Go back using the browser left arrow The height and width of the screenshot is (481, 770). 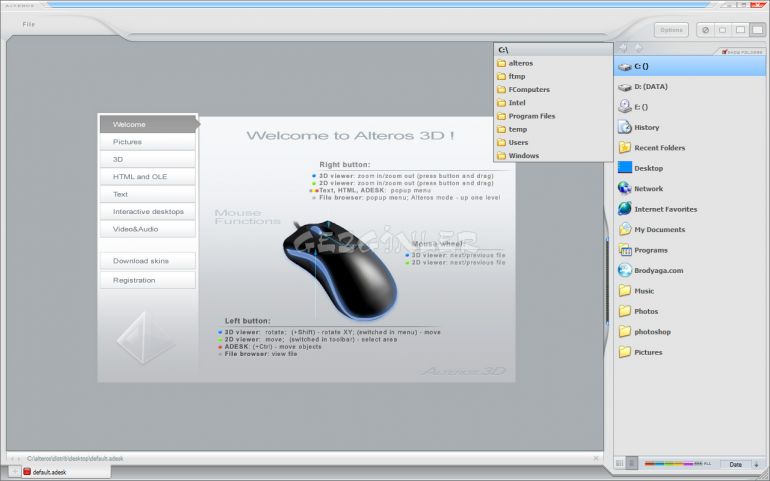point(623,48)
